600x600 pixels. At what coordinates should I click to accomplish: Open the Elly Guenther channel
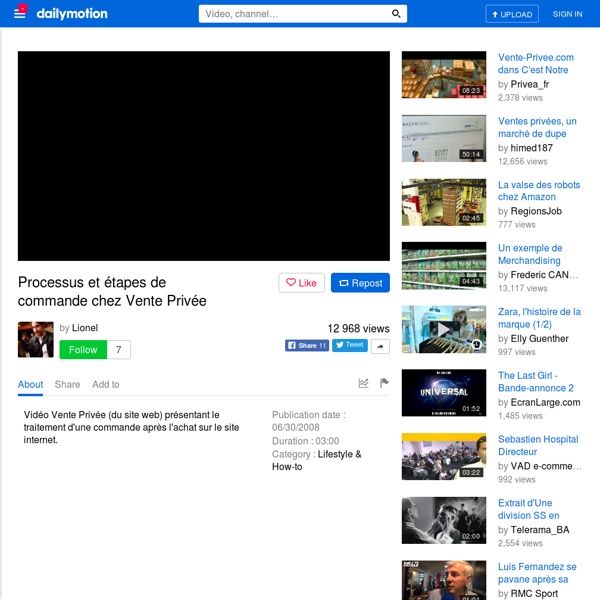point(540,339)
